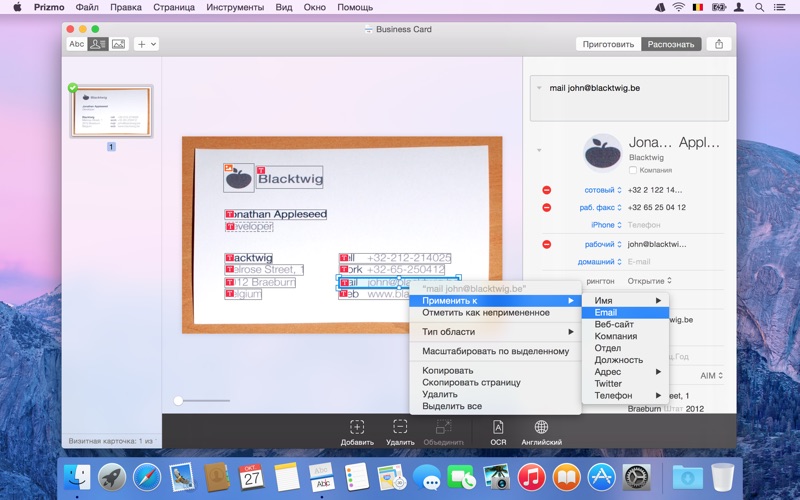Open the Адрес submenu
The height and width of the screenshot is (500, 800).
point(625,371)
